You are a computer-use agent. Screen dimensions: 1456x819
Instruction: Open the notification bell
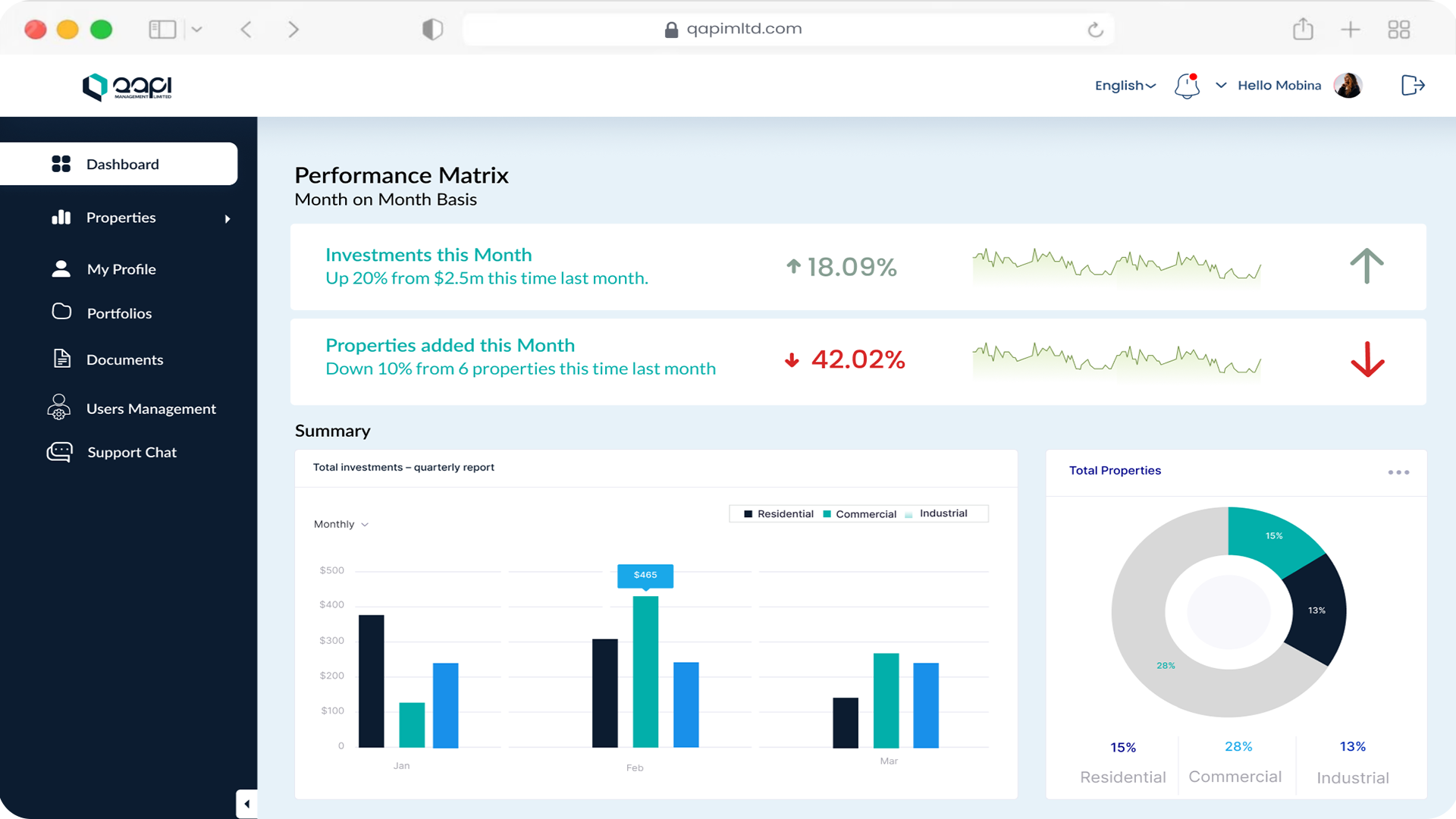pyautogui.click(x=1187, y=86)
